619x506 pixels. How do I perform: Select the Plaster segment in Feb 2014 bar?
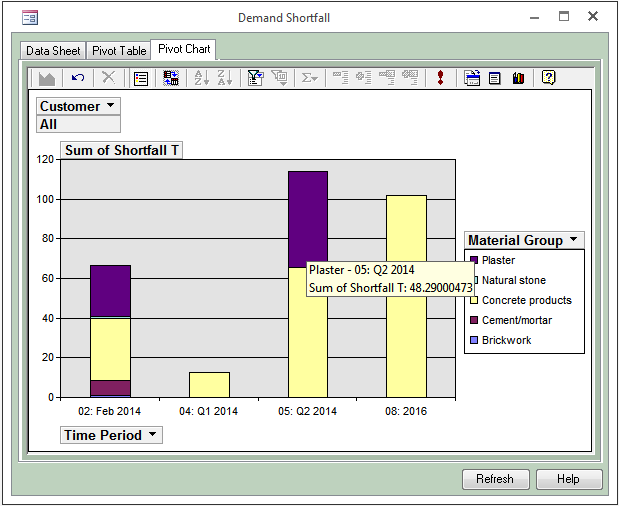111,291
